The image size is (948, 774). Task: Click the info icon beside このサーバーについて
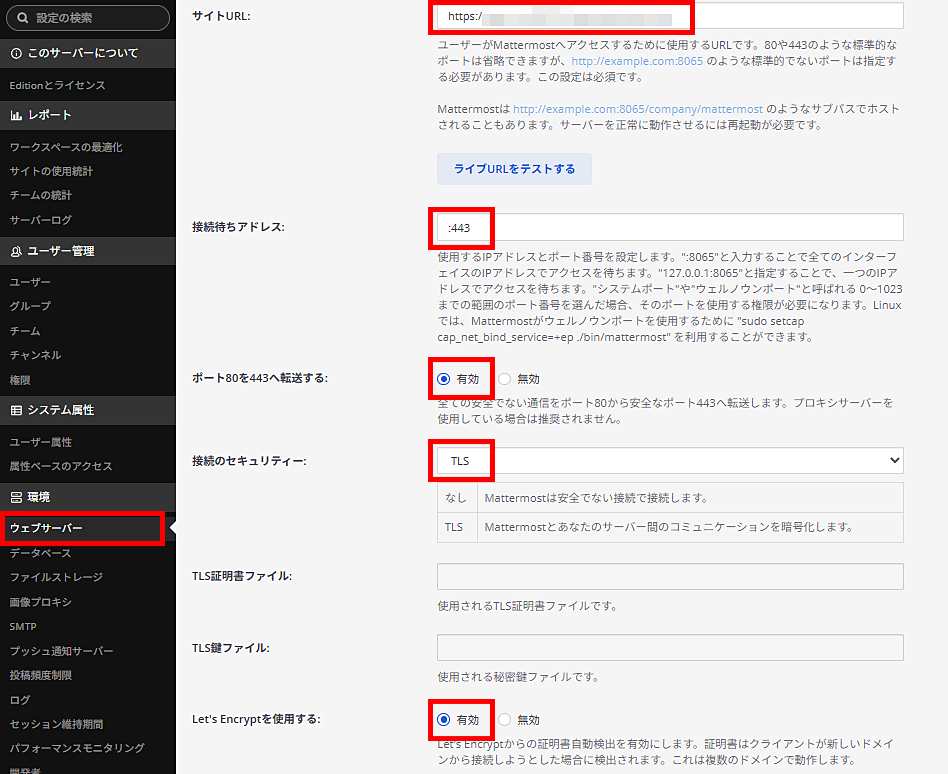[16, 53]
